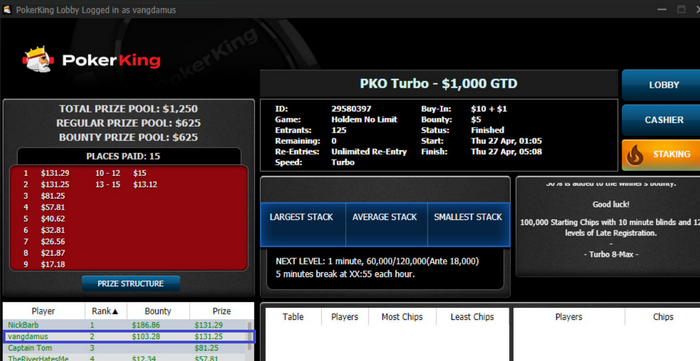Sort by the Bounty column header

(158, 311)
